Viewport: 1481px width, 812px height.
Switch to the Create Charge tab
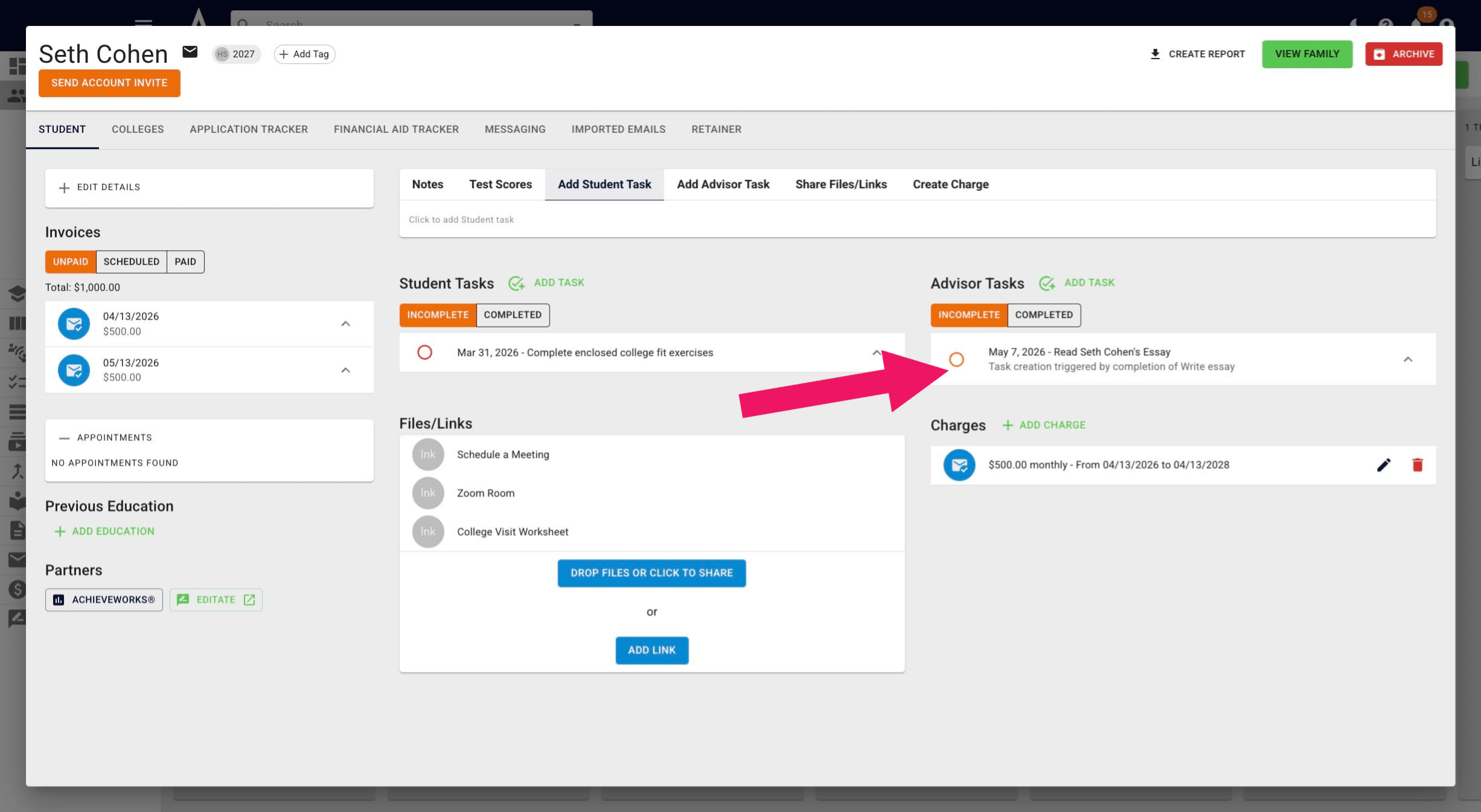(950, 185)
